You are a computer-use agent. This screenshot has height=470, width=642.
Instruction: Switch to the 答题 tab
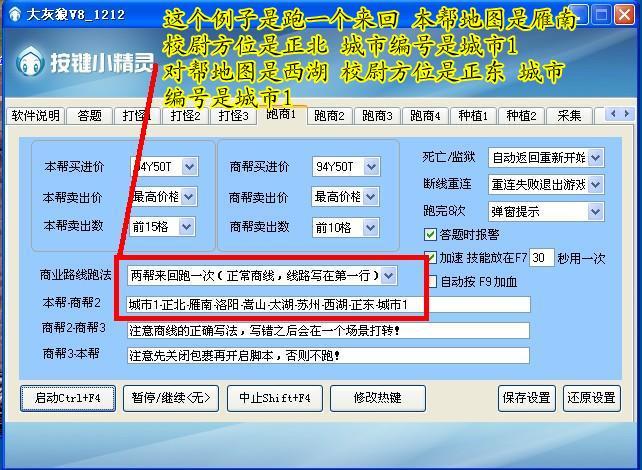(x=90, y=116)
